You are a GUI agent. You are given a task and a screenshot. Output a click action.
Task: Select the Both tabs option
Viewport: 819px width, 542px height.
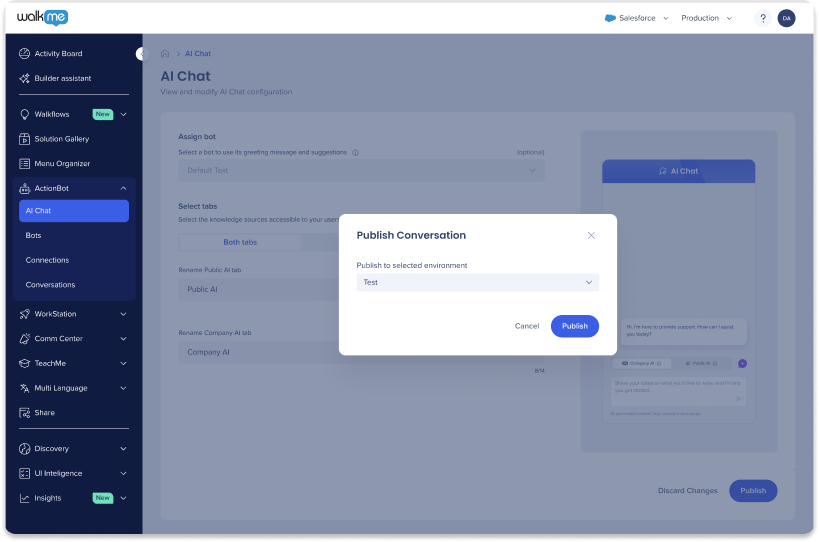240,242
